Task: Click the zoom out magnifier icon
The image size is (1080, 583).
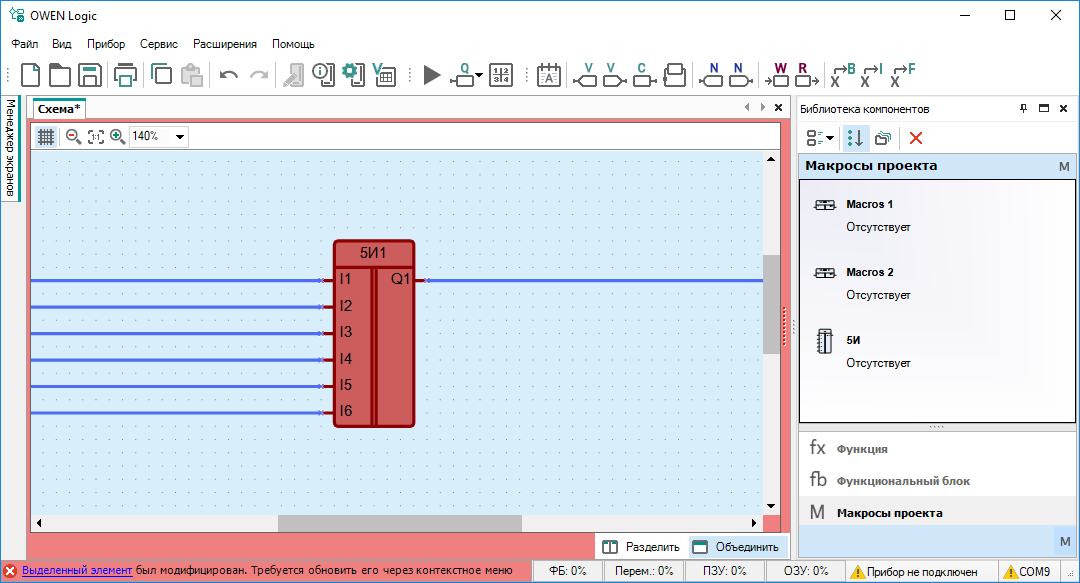Action: tap(73, 136)
